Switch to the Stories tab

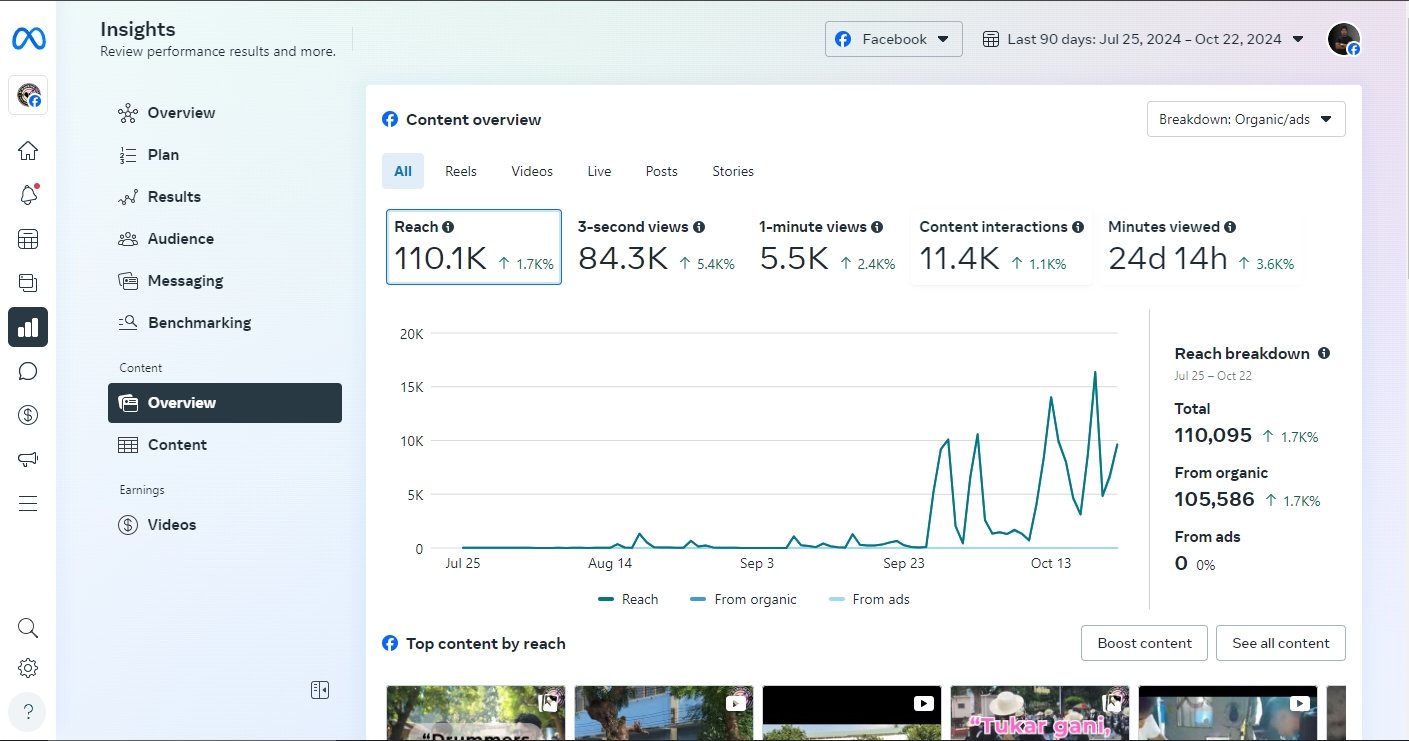(733, 171)
